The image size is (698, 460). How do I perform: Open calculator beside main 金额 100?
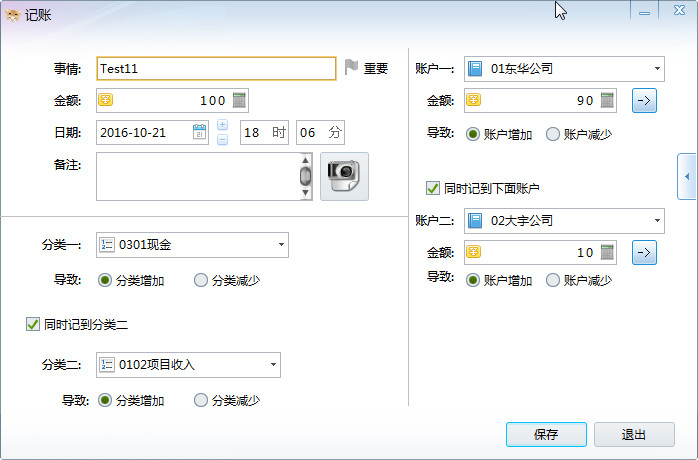pyautogui.click(x=239, y=100)
